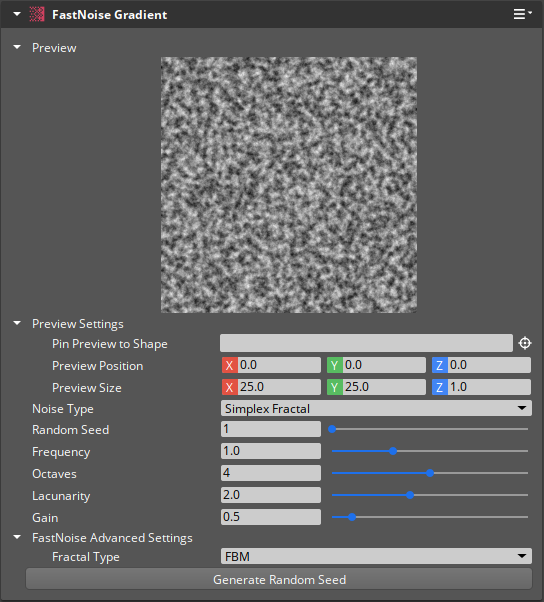The width and height of the screenshot is (544, 602).
Task: Open the Fractal Type dropdown
Action: 376,556
